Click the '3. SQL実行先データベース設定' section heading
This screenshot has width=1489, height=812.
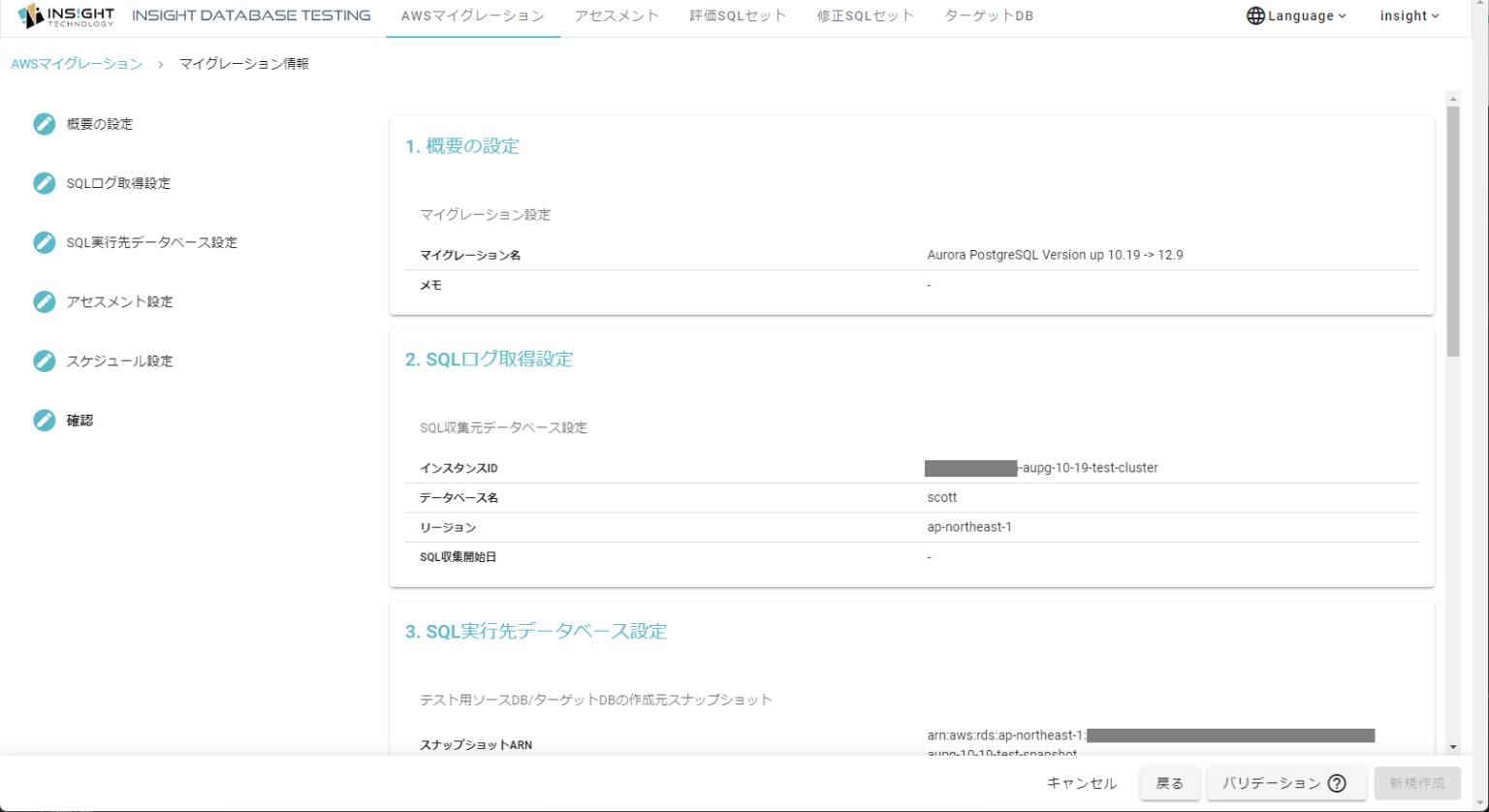[x=536, y=632]
